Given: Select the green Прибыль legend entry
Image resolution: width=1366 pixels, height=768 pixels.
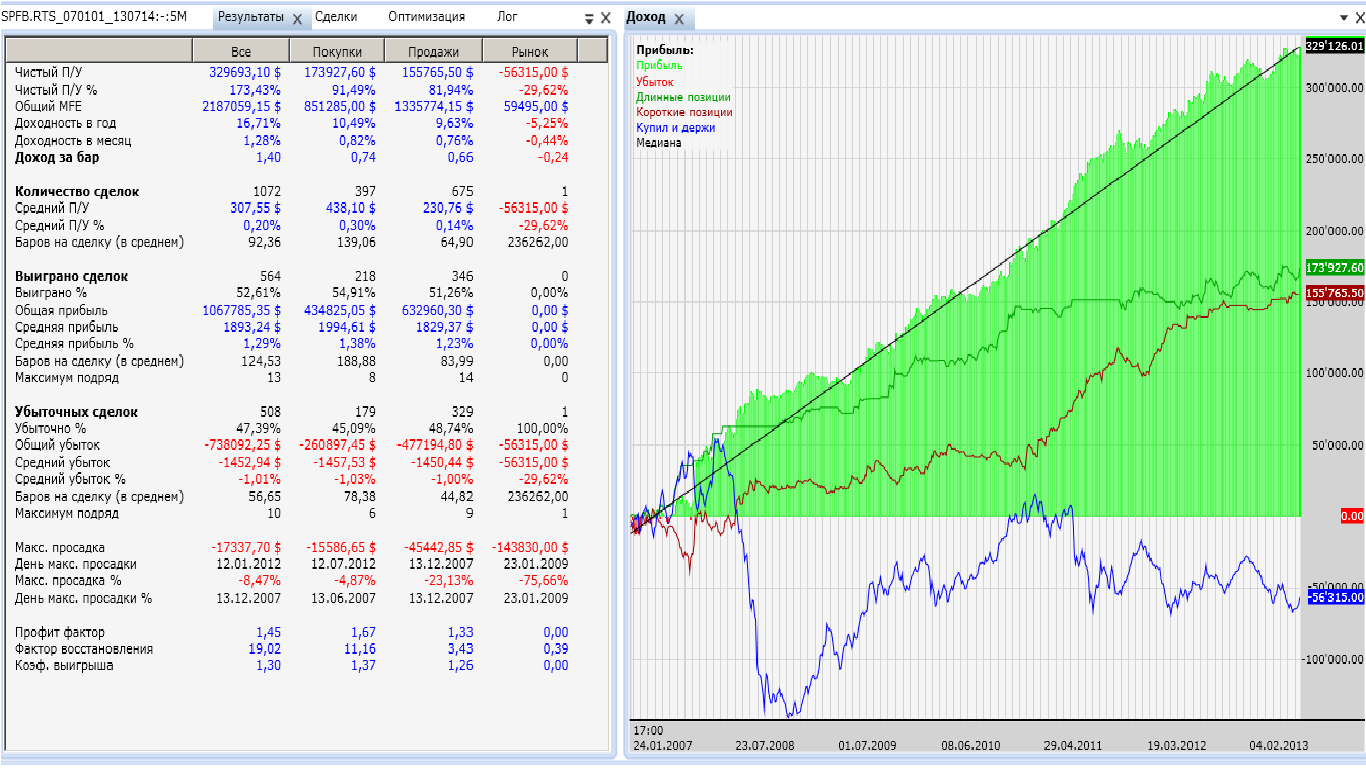Looking at the screenshot, I should (x=659, y=65).
